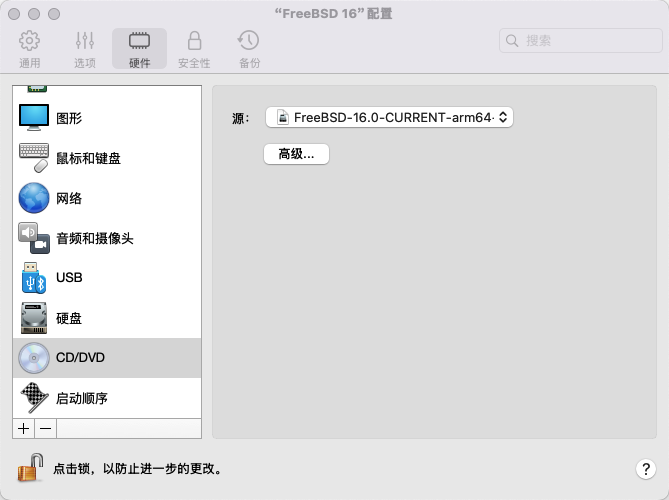
Task: Click the 搜索 search field
Action: [580, 41]
